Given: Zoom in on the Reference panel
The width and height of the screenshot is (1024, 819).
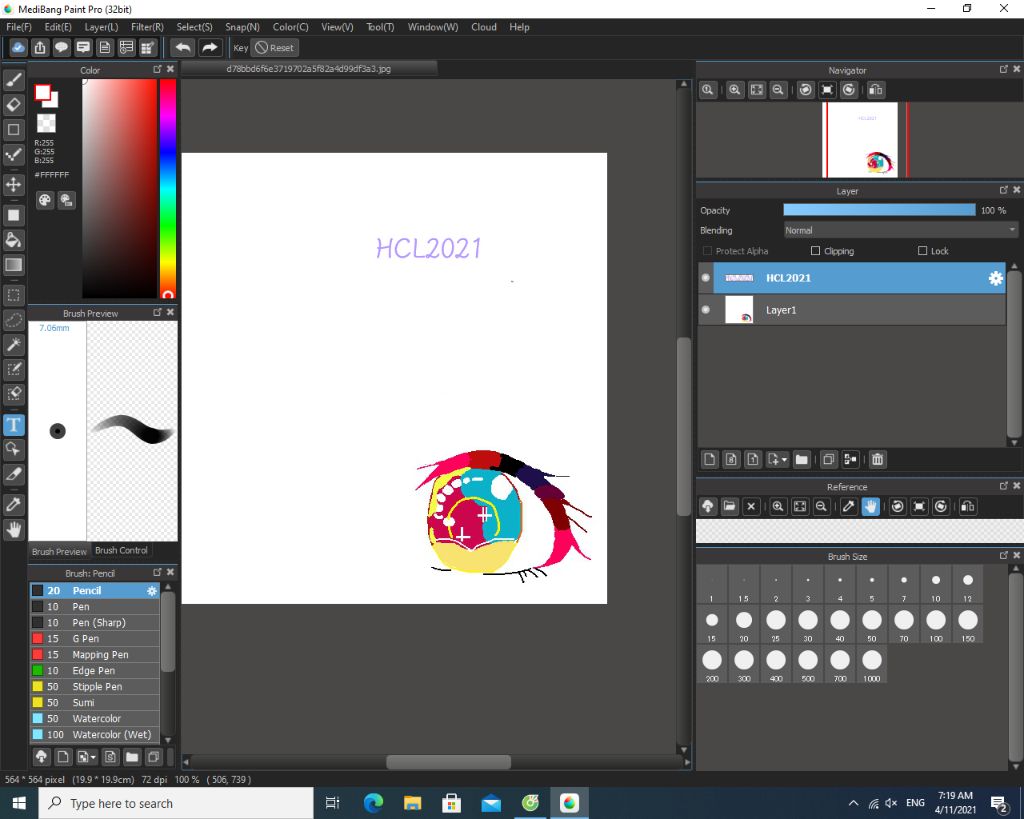Looking at the screenshot, I should [778, 506].
